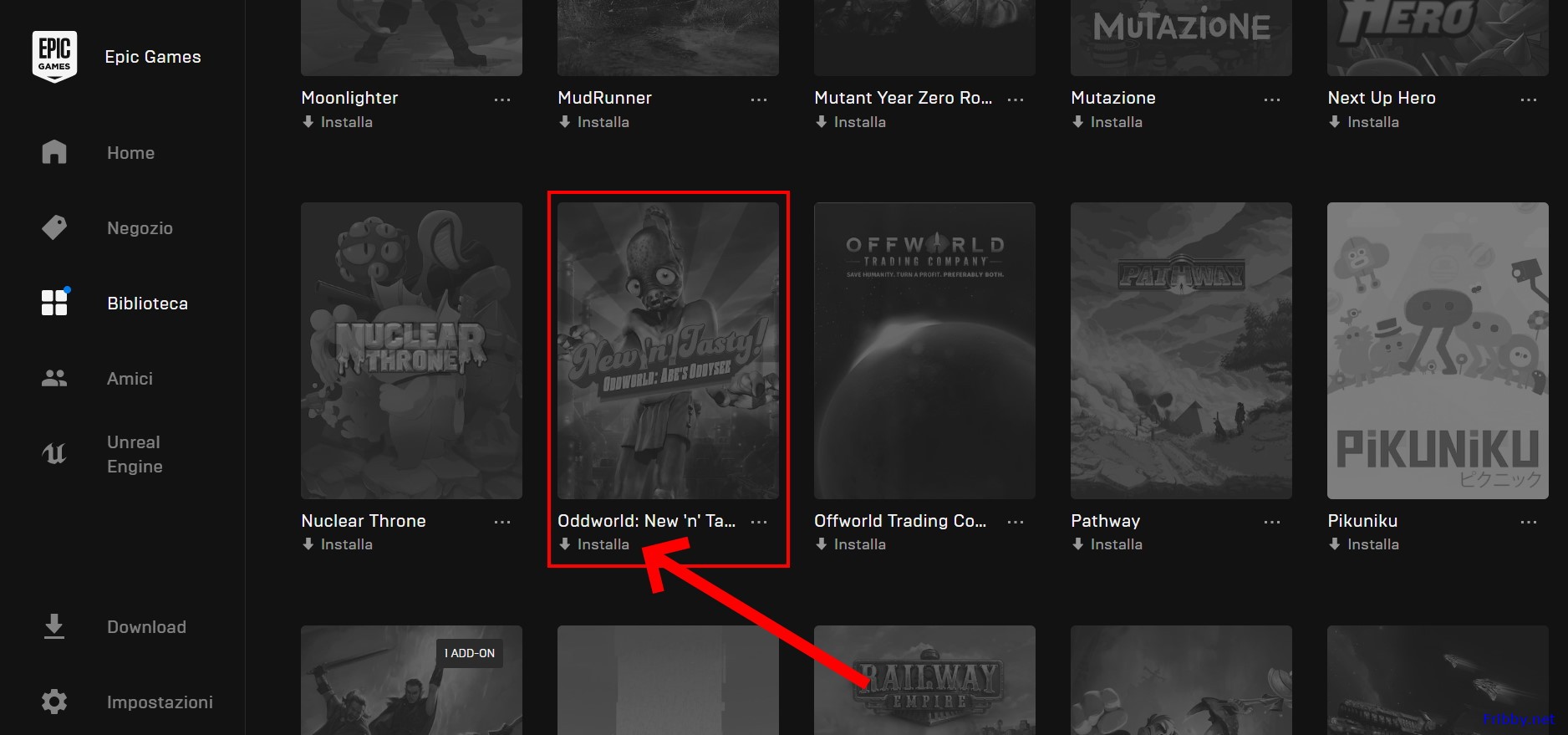Select the Pikuniku cover art
Image resolution: width=1568 pixels, height=735 pixels.
click(x=1438, y=350)
